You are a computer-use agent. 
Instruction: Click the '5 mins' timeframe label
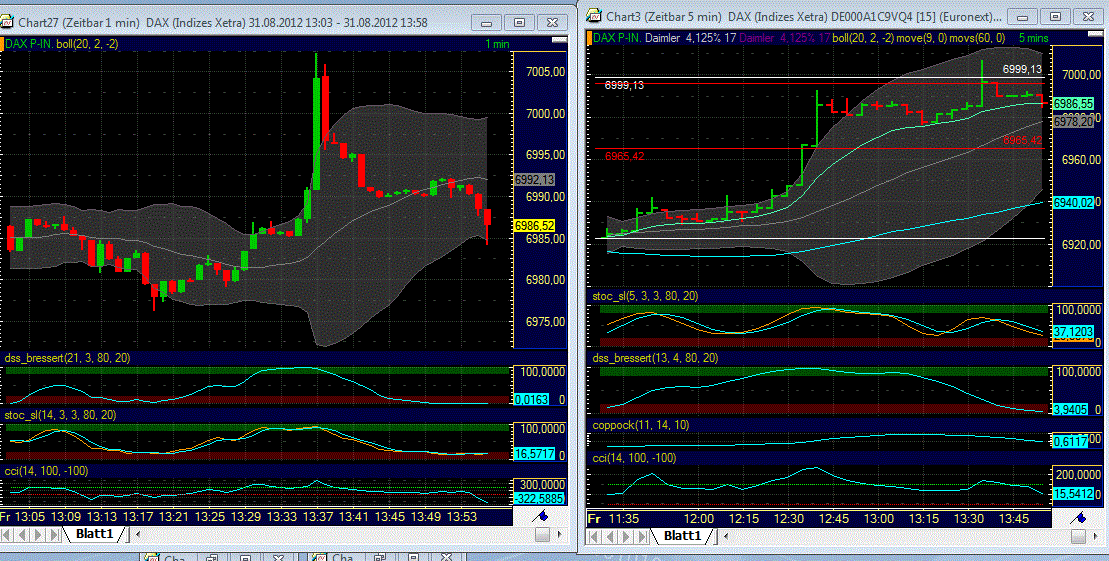coord(1033,37)
